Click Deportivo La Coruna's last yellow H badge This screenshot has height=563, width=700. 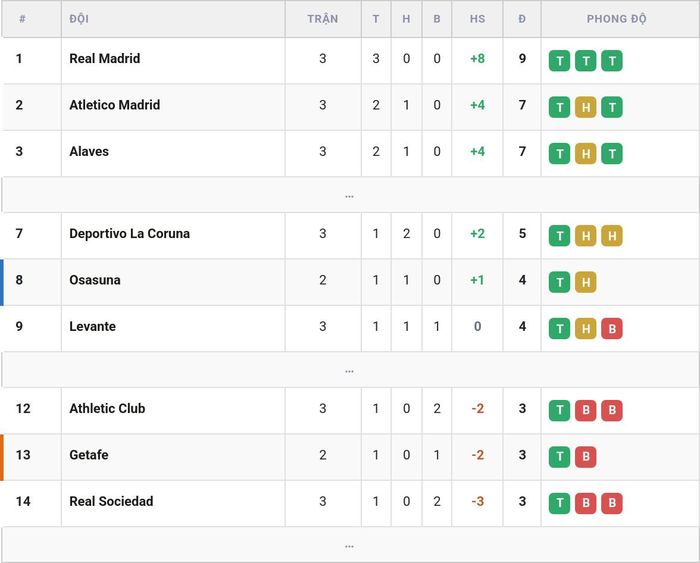point(612,236)
